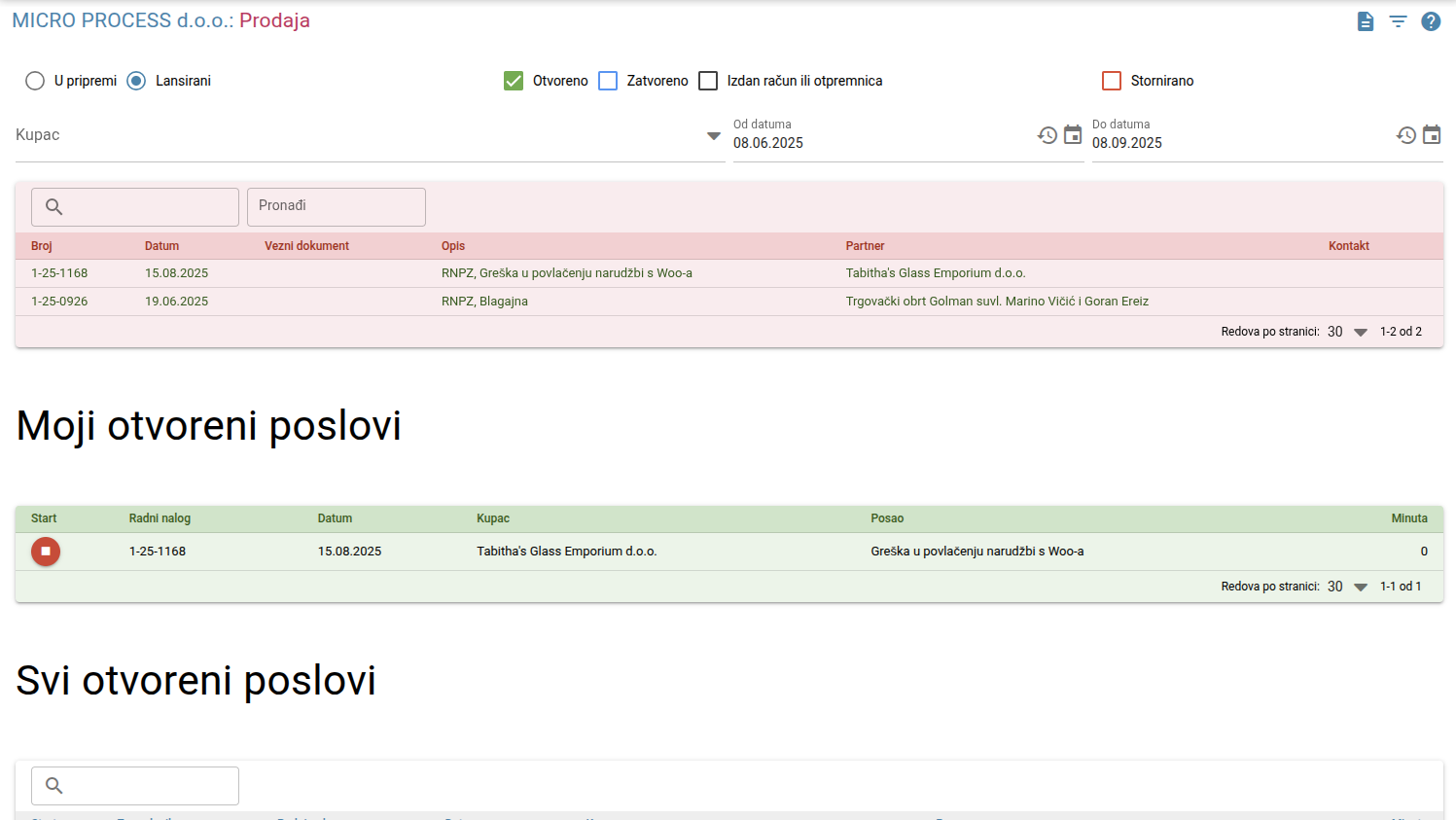Click the filter list icon
This screenshot has width=1456, height=820.
pos(1398,21)
